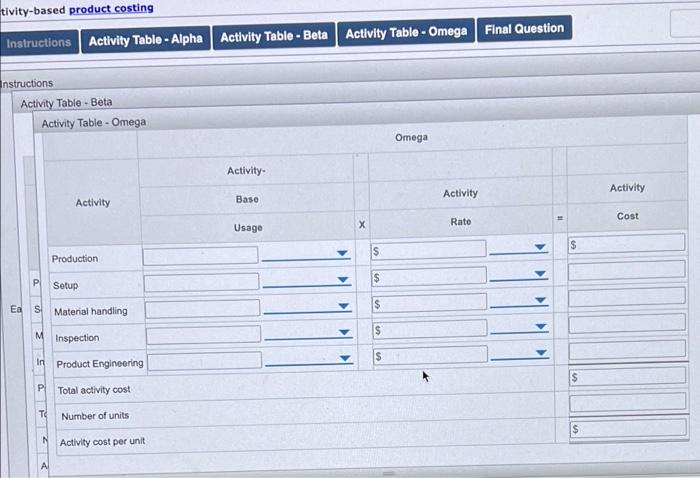Viewport: 700px width, 478px height.
Task: Expand Inspection activity-base usage dropdown
Action: coord(308,333)
